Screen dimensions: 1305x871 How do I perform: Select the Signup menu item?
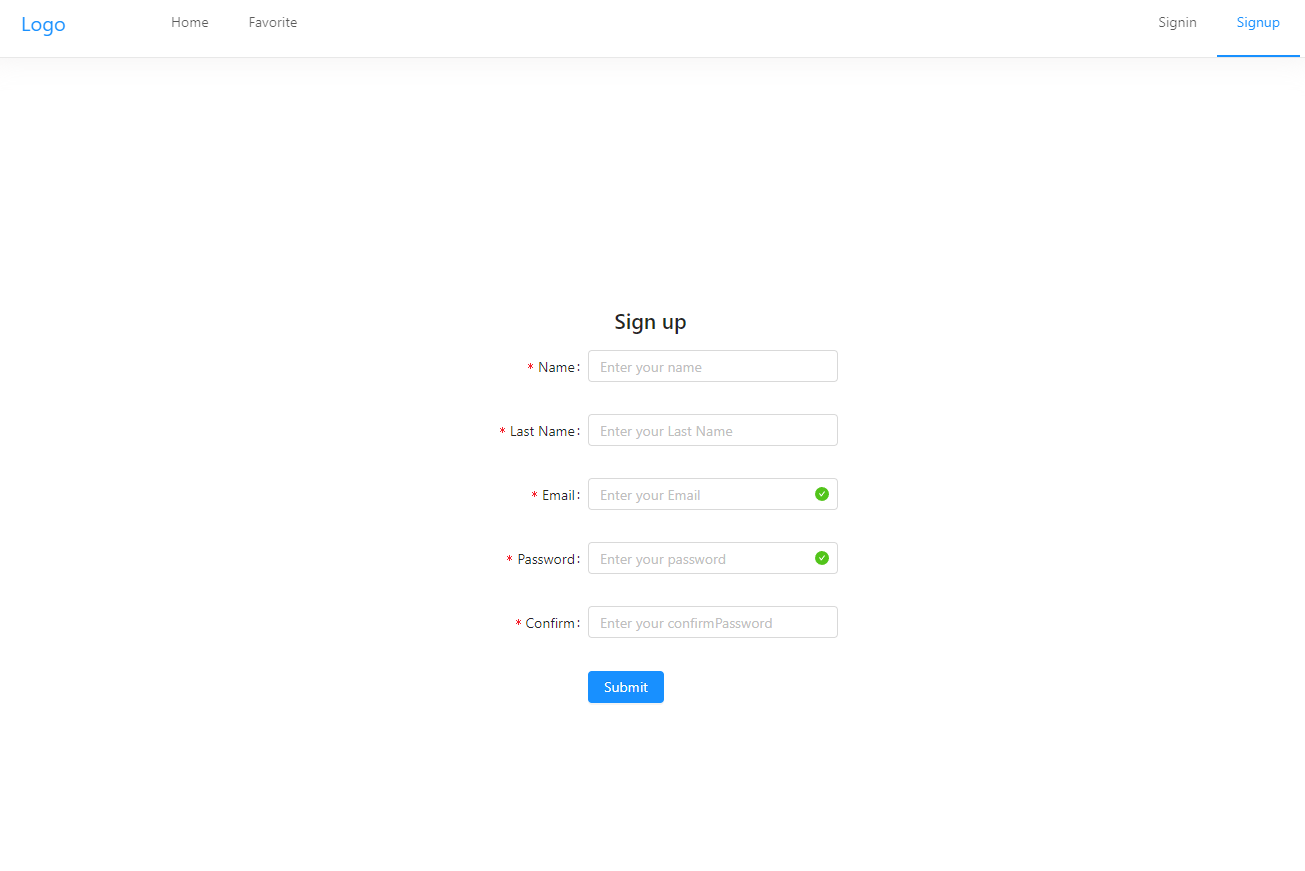(x=1258, y=22)
